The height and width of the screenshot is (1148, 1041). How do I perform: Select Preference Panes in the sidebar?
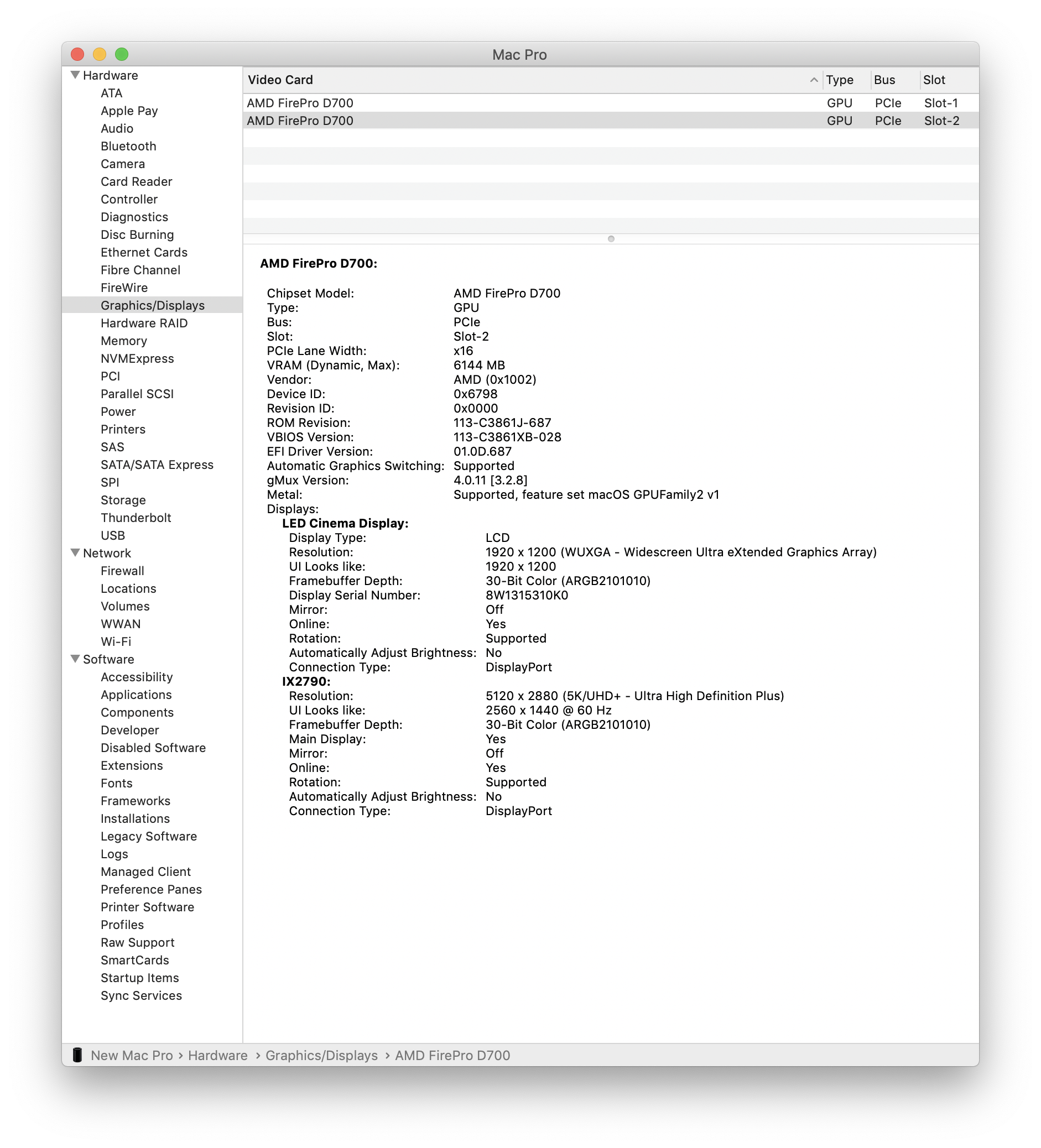pos(151,888)
